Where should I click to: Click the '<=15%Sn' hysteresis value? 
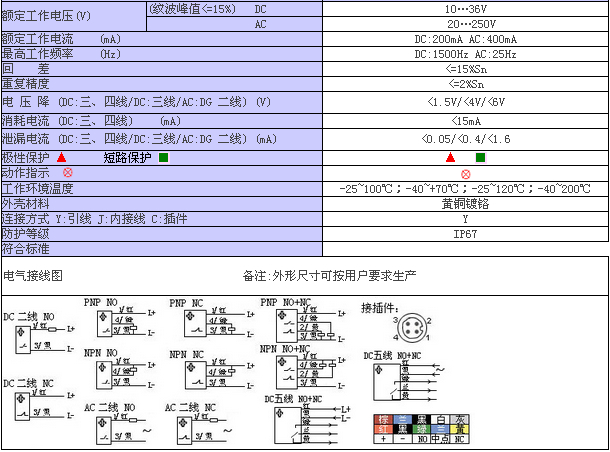click(x=466, y=69)
